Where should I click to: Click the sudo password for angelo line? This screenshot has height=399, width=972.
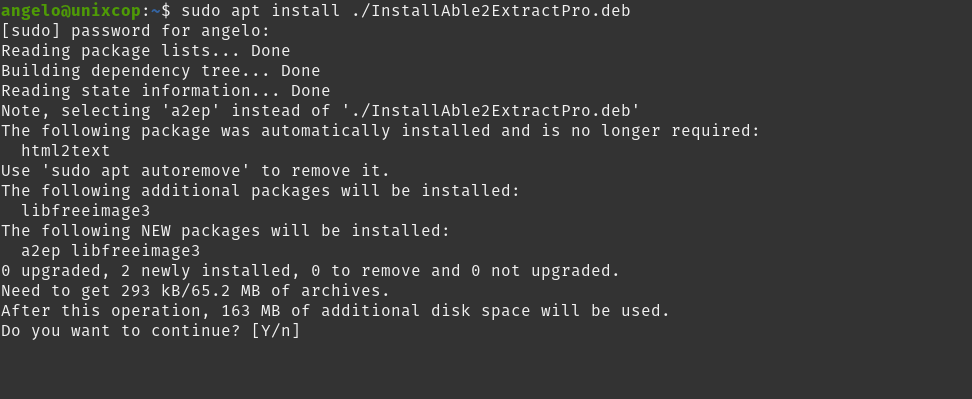coord(136,31)
